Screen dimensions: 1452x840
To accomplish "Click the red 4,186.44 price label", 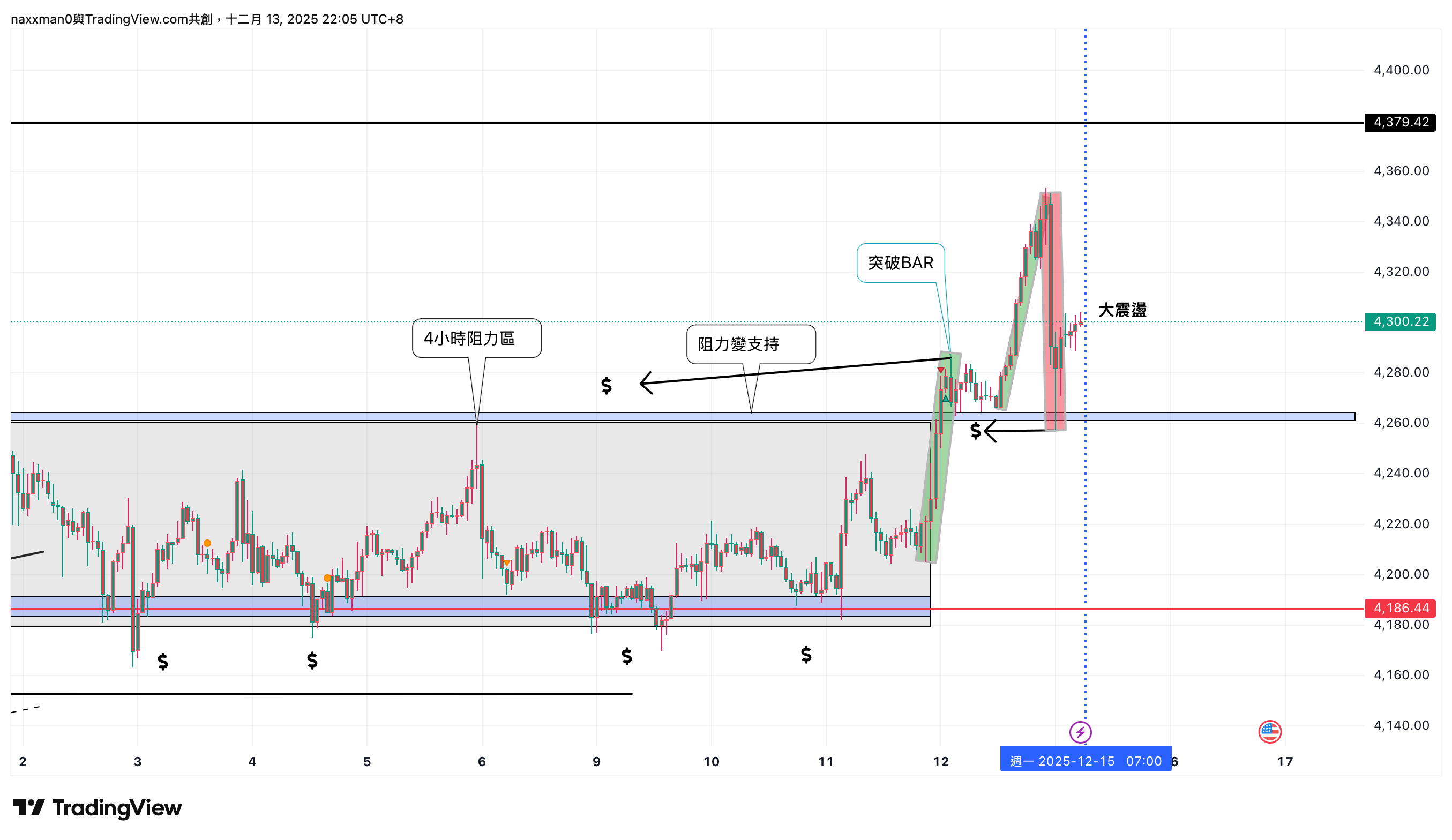I will pos(1400,608).
